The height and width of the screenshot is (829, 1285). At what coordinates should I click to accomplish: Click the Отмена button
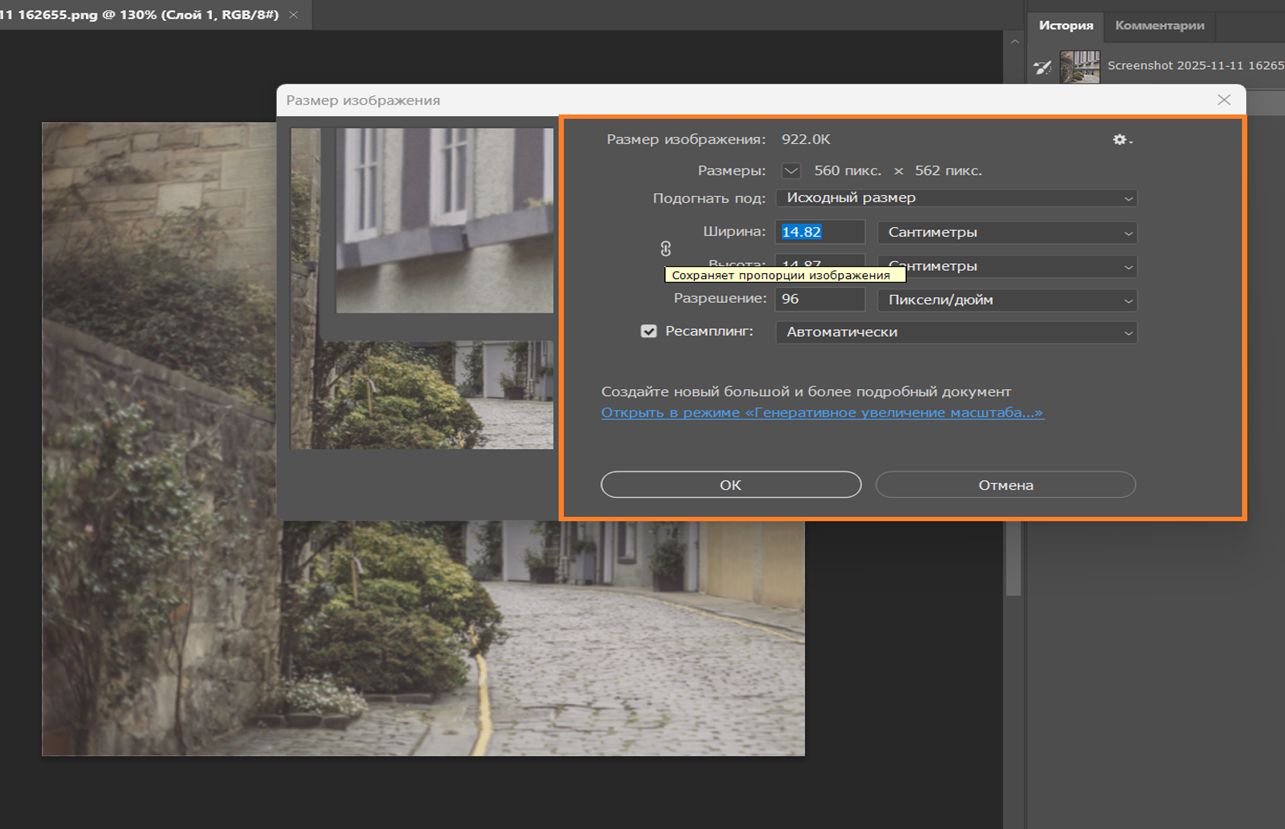pyautogui.click(x=1005, y=485)
